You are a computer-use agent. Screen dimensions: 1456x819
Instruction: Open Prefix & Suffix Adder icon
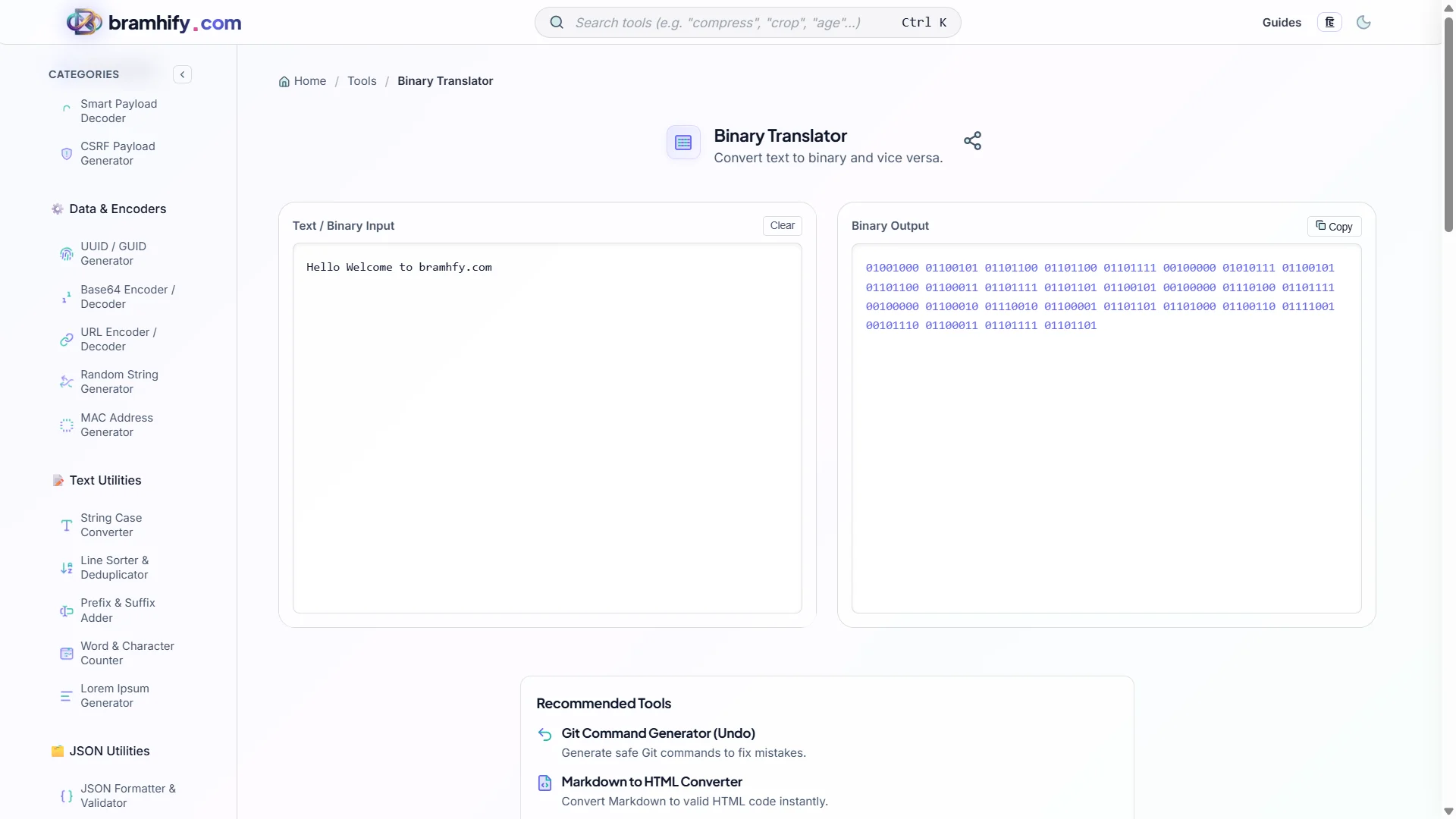(x=67, y=610)
